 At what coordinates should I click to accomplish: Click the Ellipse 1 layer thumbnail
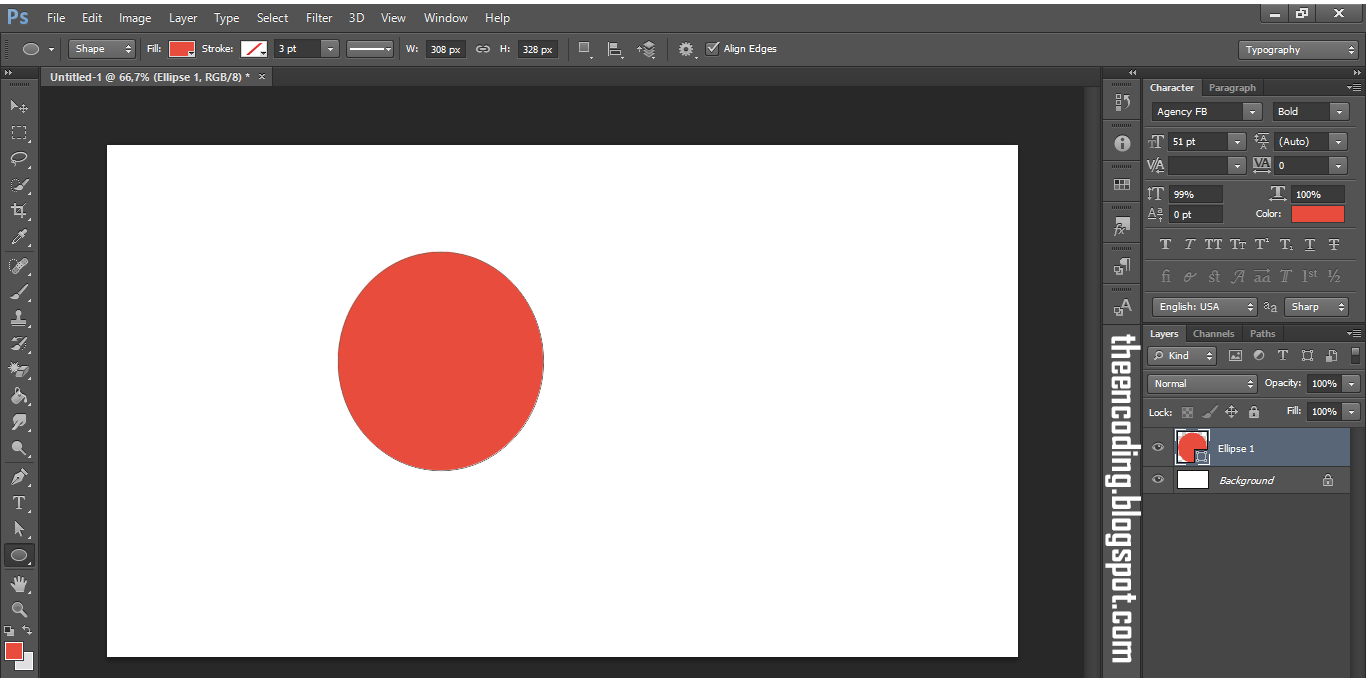[1192, 447]
